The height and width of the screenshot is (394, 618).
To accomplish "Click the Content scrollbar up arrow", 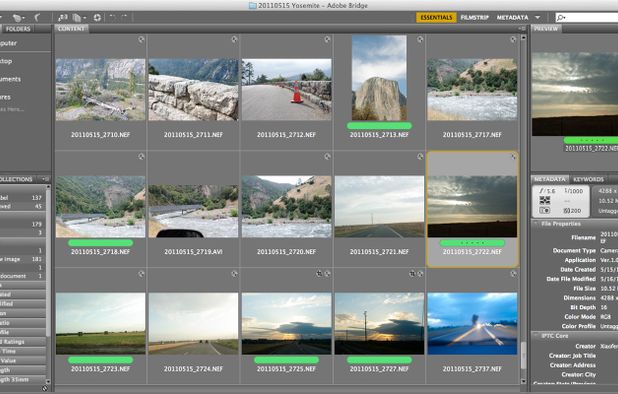I will [523, 38].
